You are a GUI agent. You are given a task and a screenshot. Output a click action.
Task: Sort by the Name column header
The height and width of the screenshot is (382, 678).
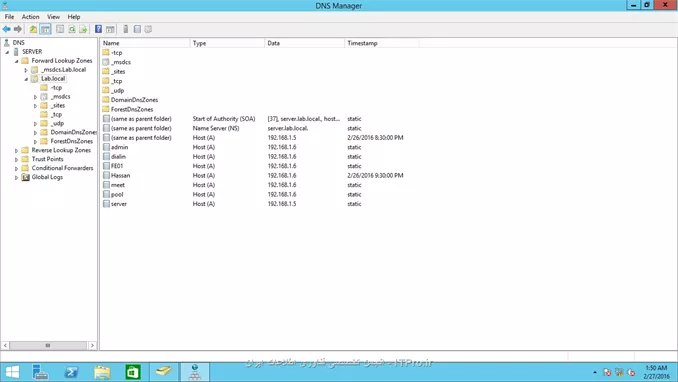pyautogui.click(x=145, y=43)
